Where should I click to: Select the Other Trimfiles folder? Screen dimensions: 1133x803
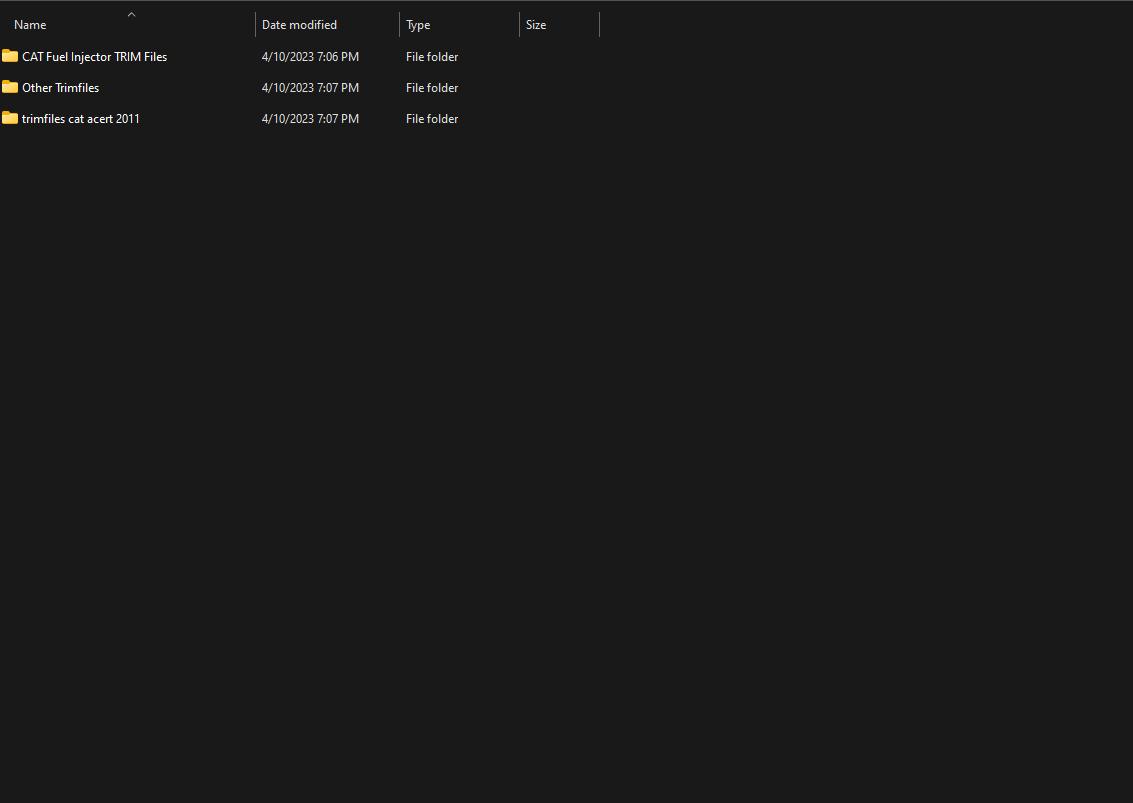tap(60, 87)
